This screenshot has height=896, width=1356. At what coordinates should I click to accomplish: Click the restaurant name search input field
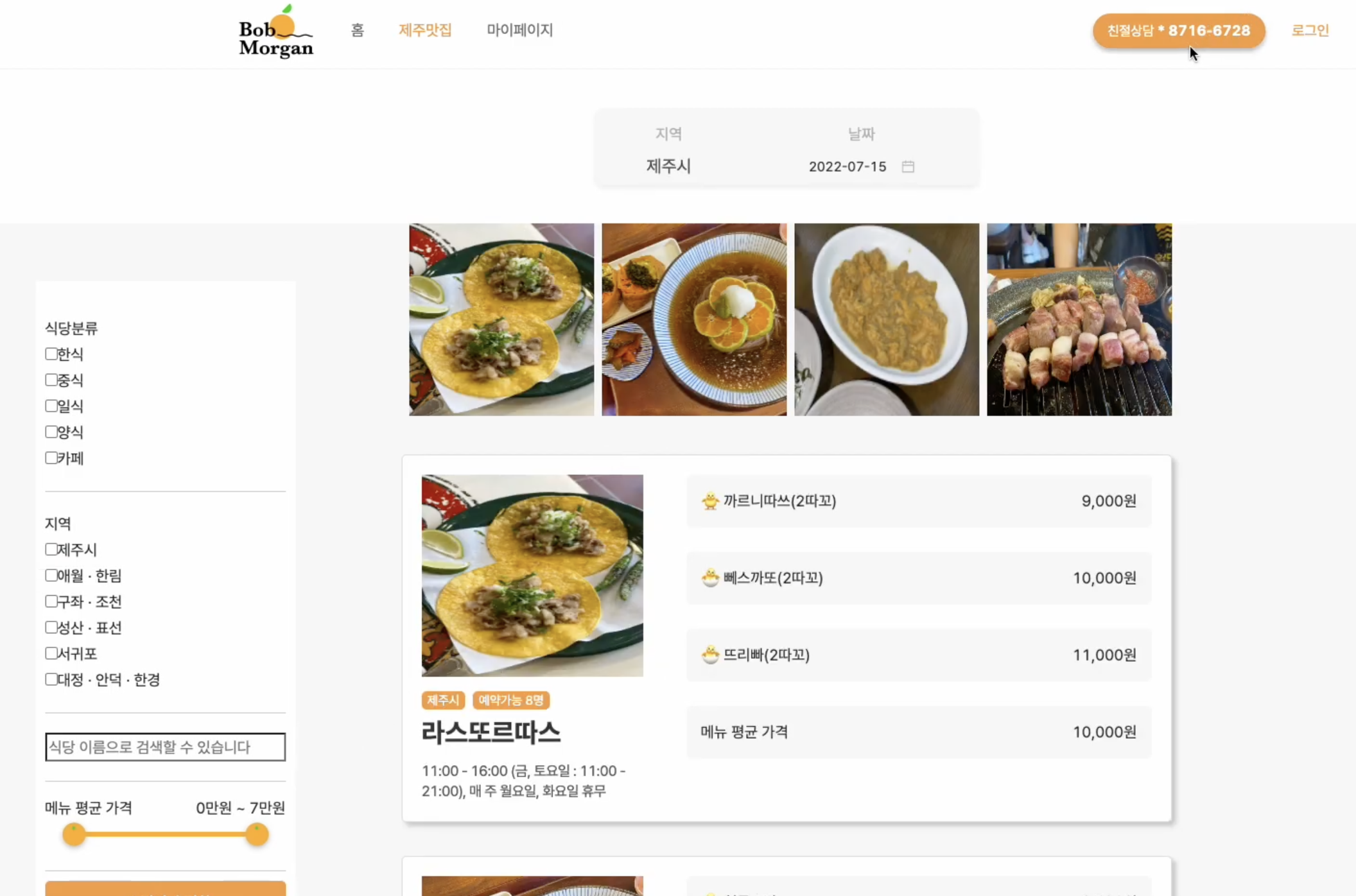pos(165,746)
